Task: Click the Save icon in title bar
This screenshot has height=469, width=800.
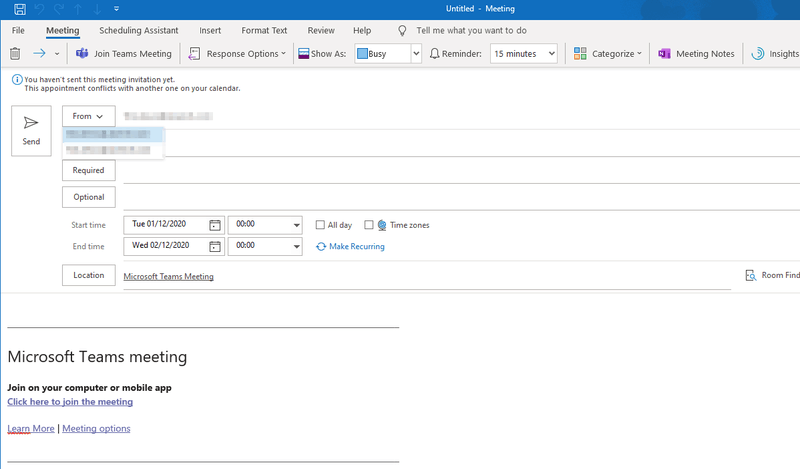Action: pos(20,9)
